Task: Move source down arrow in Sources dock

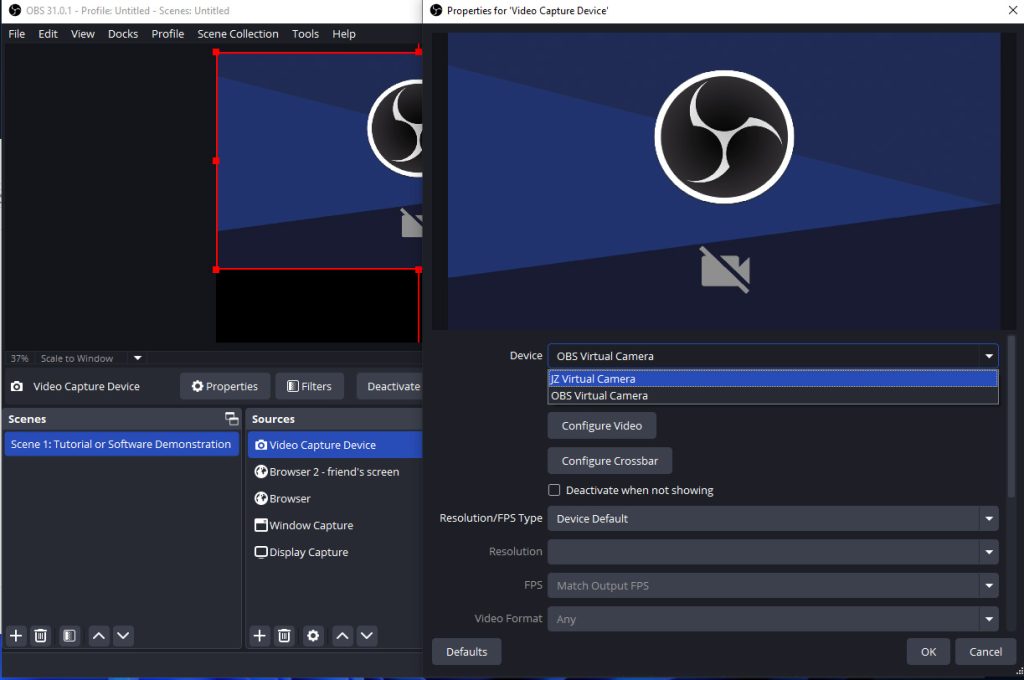Action: coord(367,636)
